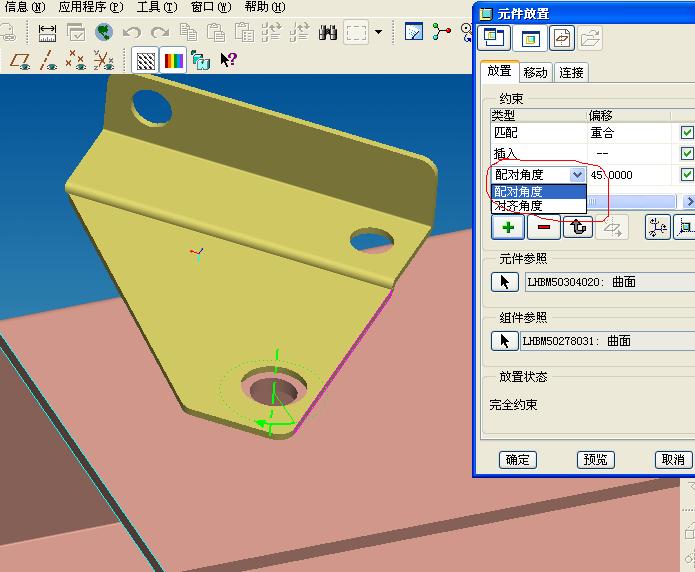The image size is (695, 572).
Task: Open the Help (帮助) menu
Action: pos(265,7)
